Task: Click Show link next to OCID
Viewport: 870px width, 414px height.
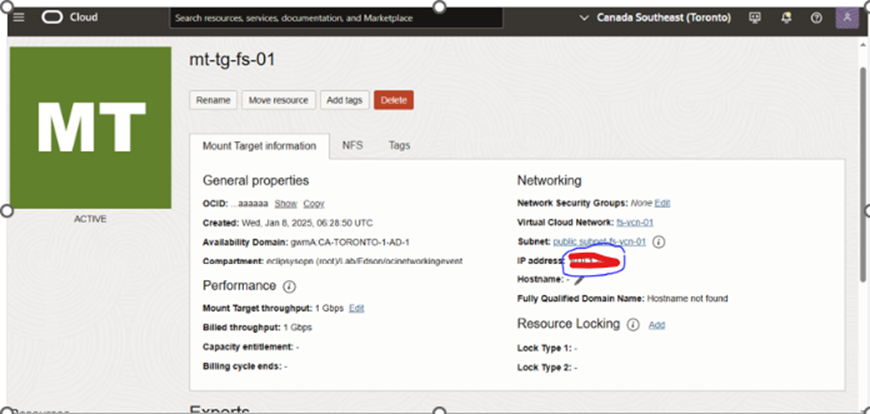Action: (x=286, y=203)
